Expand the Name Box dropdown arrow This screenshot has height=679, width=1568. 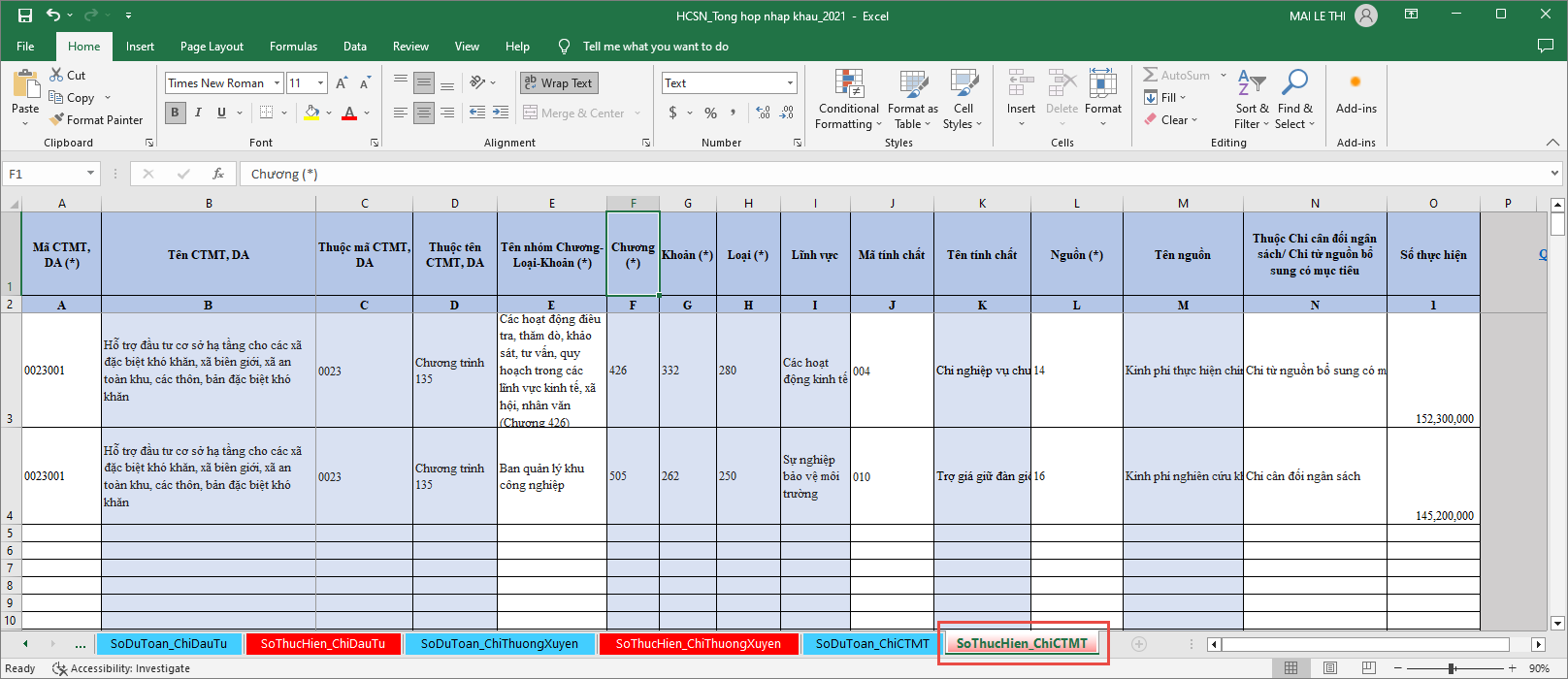[x=90, y=174]
